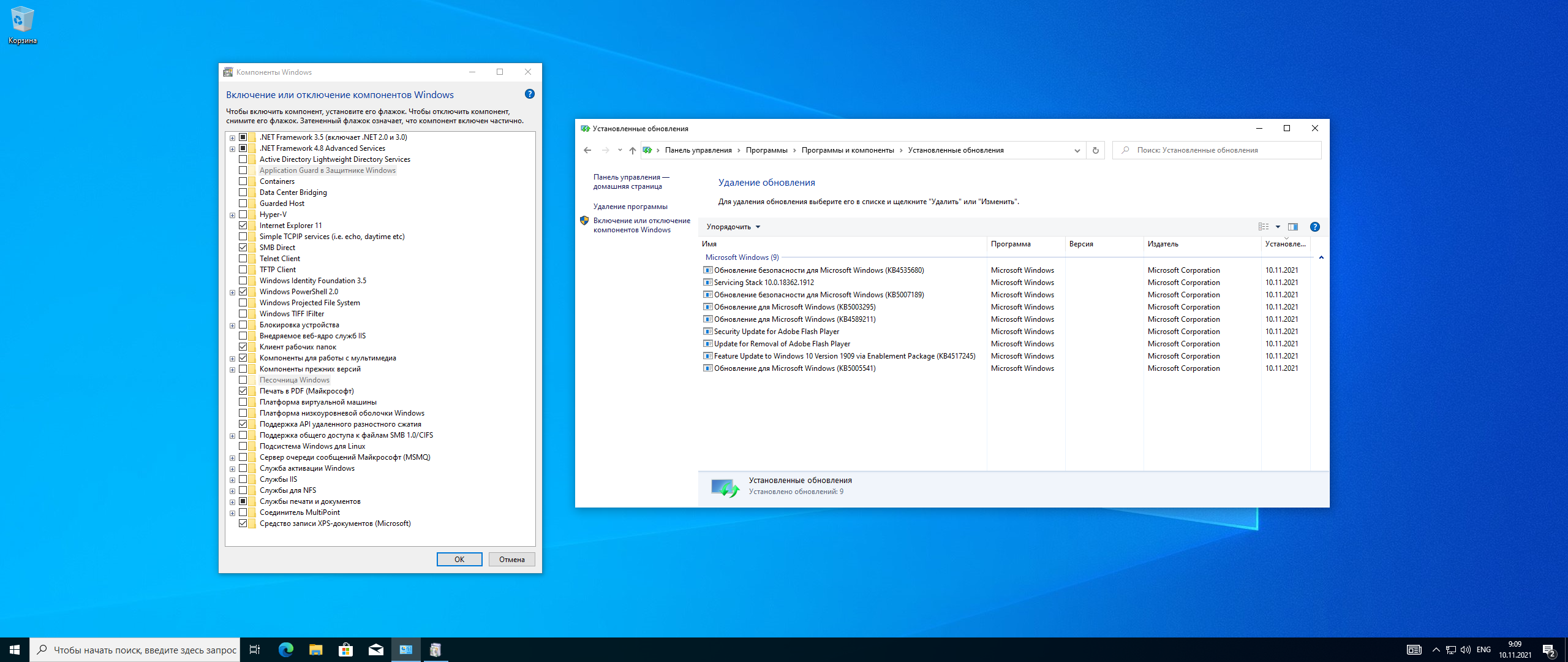The width and height of the screenshot is (1568, 662).
Task: Expand Службы IIS tree node
Action: pyautogui.click(x=232, y=480)
